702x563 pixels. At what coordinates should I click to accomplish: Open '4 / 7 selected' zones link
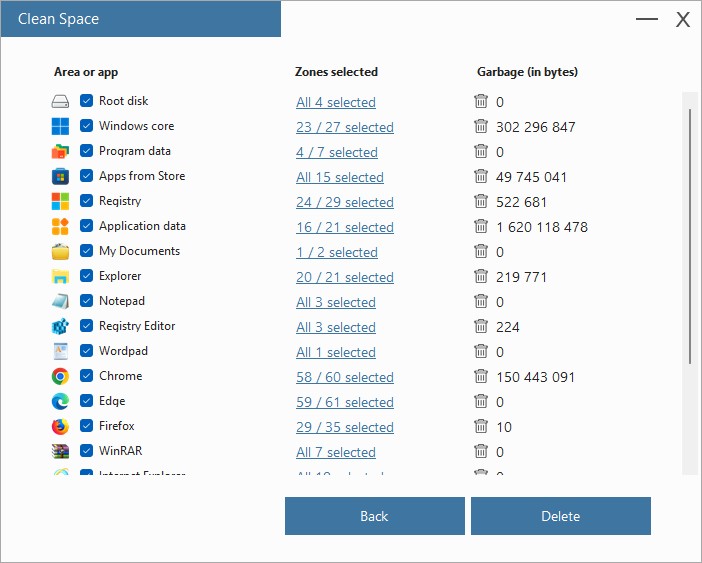pos(337,153)
